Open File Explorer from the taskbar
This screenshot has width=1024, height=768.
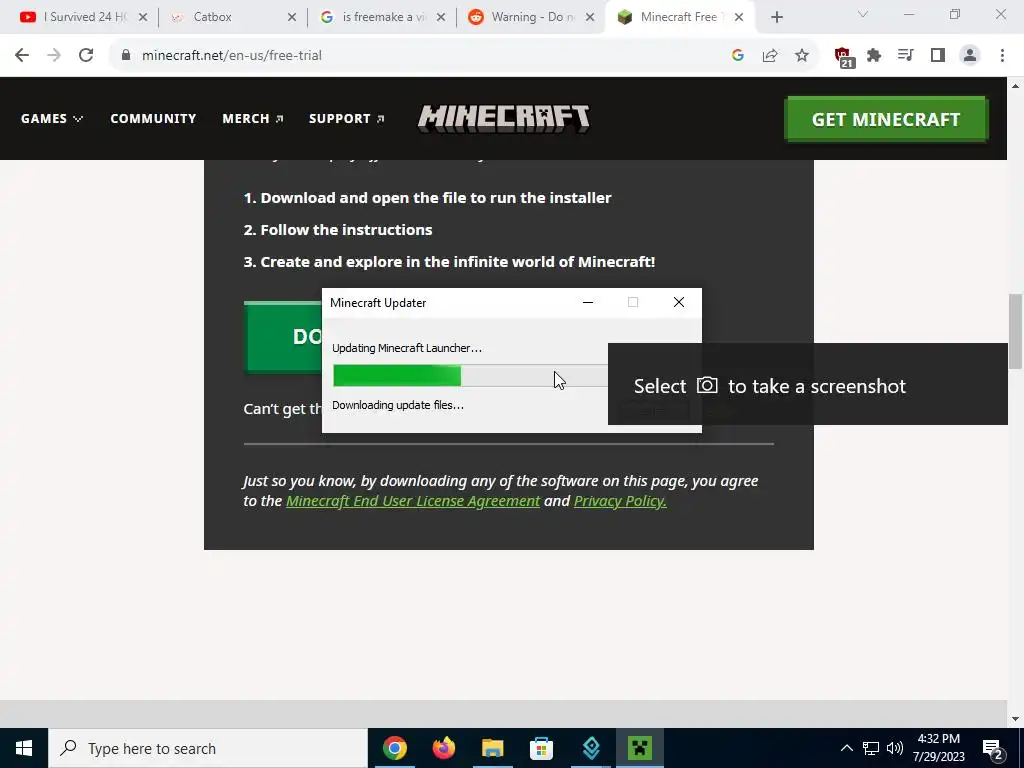tap(492, 748)
